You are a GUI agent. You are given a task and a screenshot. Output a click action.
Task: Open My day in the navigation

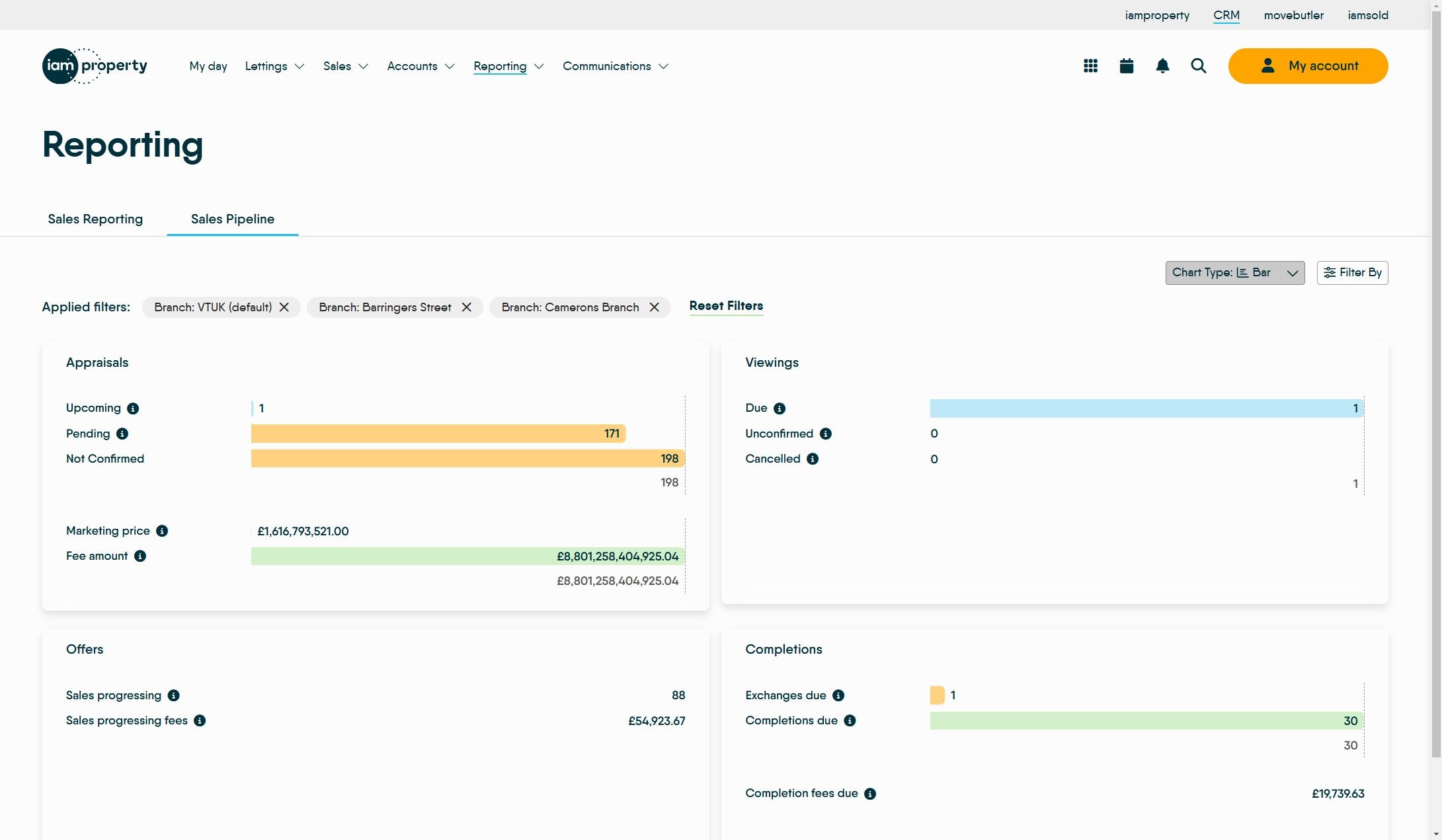coord(208,66)
